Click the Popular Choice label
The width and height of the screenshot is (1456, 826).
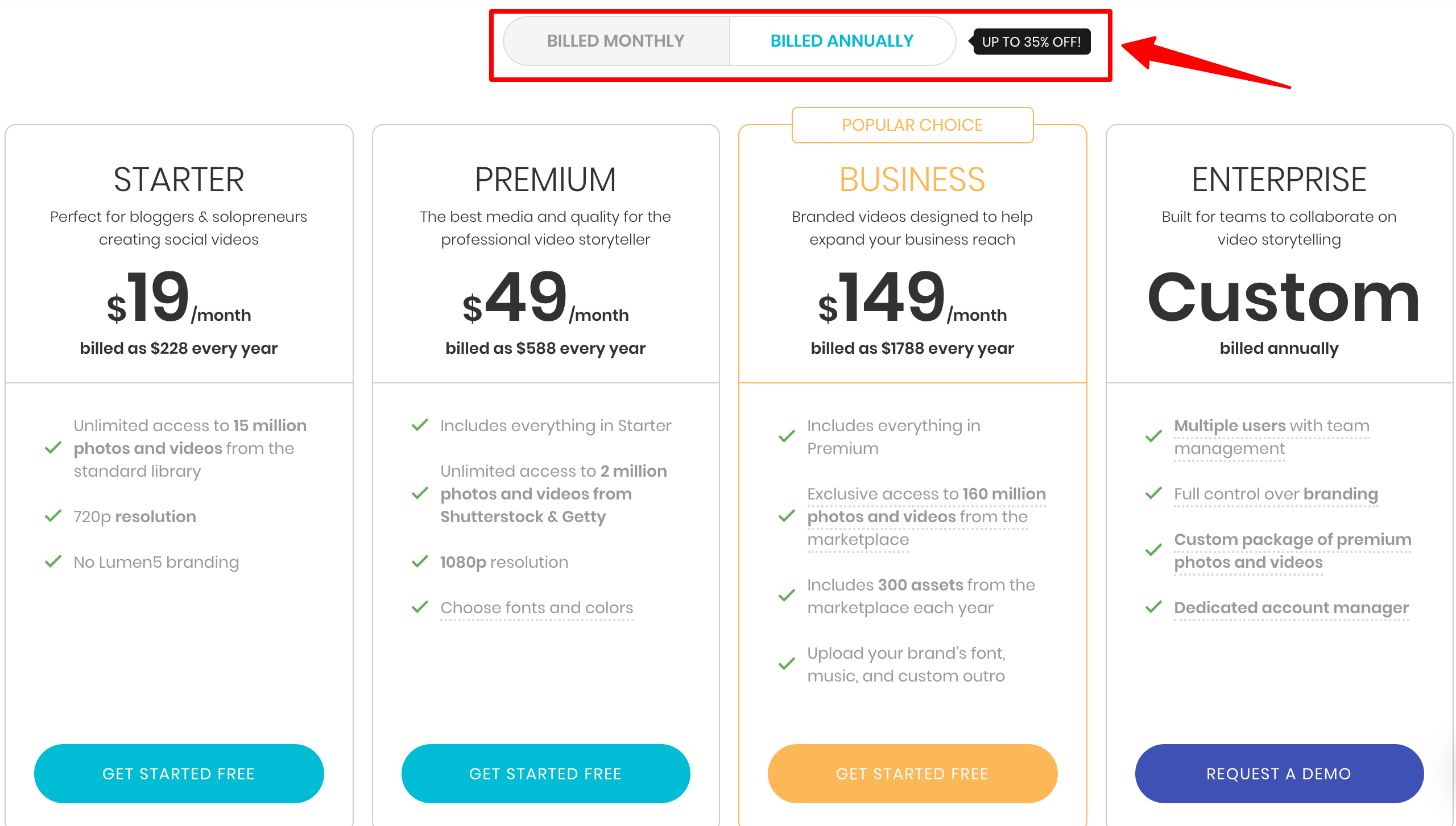click(x=912, y=125)
